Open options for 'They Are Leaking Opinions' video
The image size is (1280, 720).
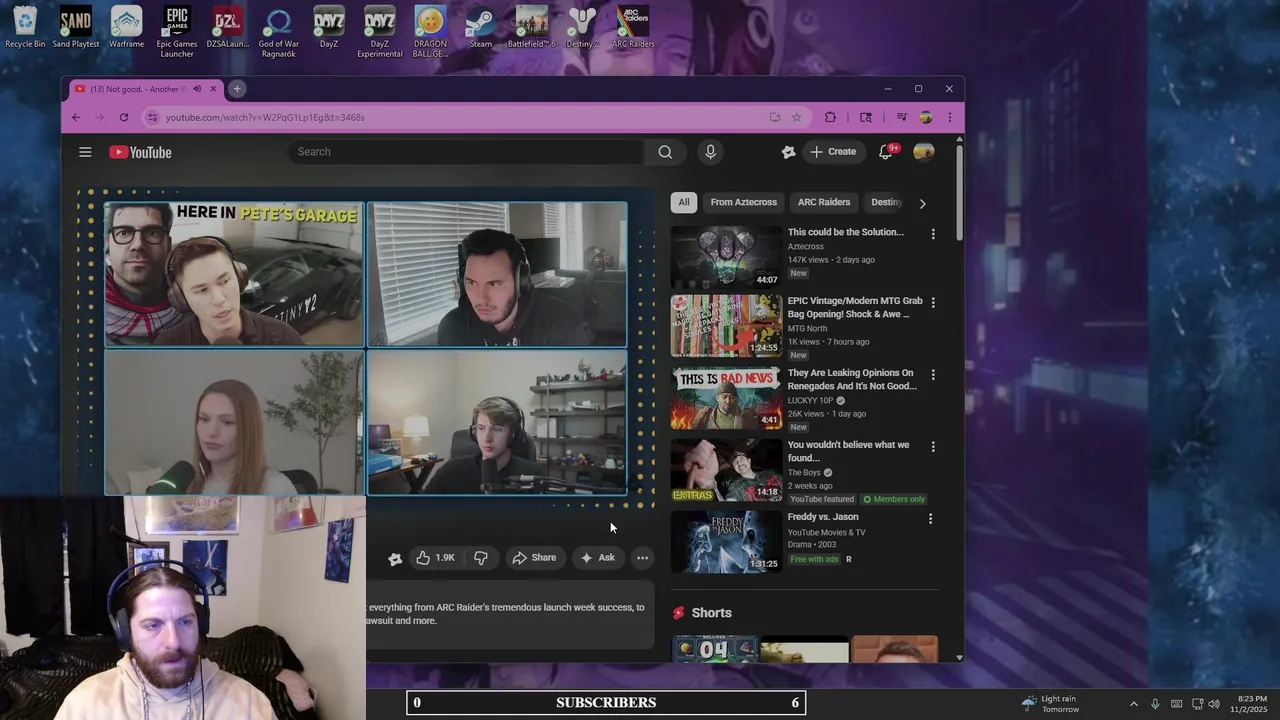[x=933, y=374]
